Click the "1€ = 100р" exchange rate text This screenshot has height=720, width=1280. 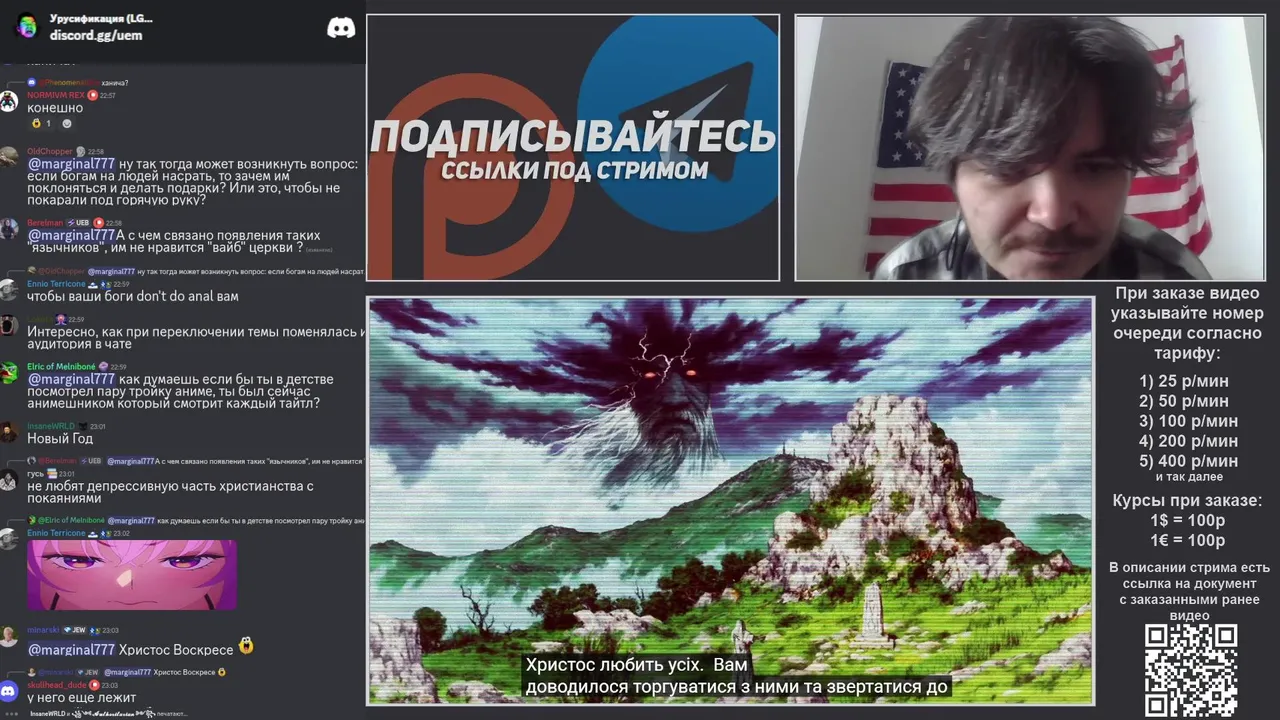tap(1187, 540)
